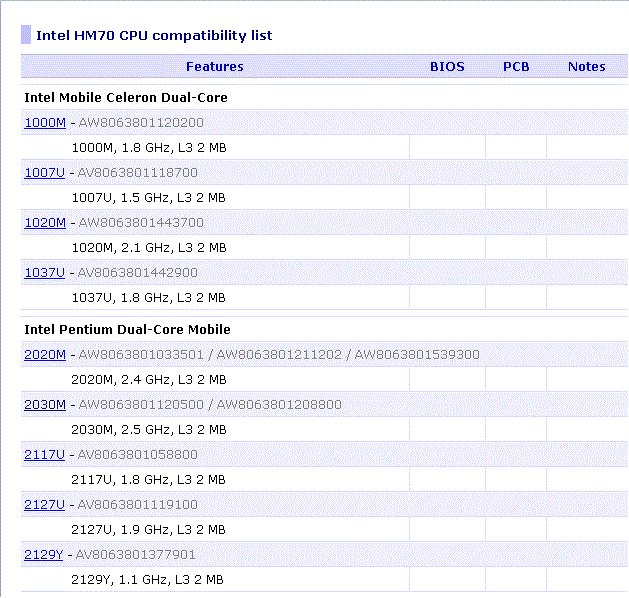Viewport: 629px width, 598px height.
Task: Click part number AW8063801443700
Action: pos(141,222)
